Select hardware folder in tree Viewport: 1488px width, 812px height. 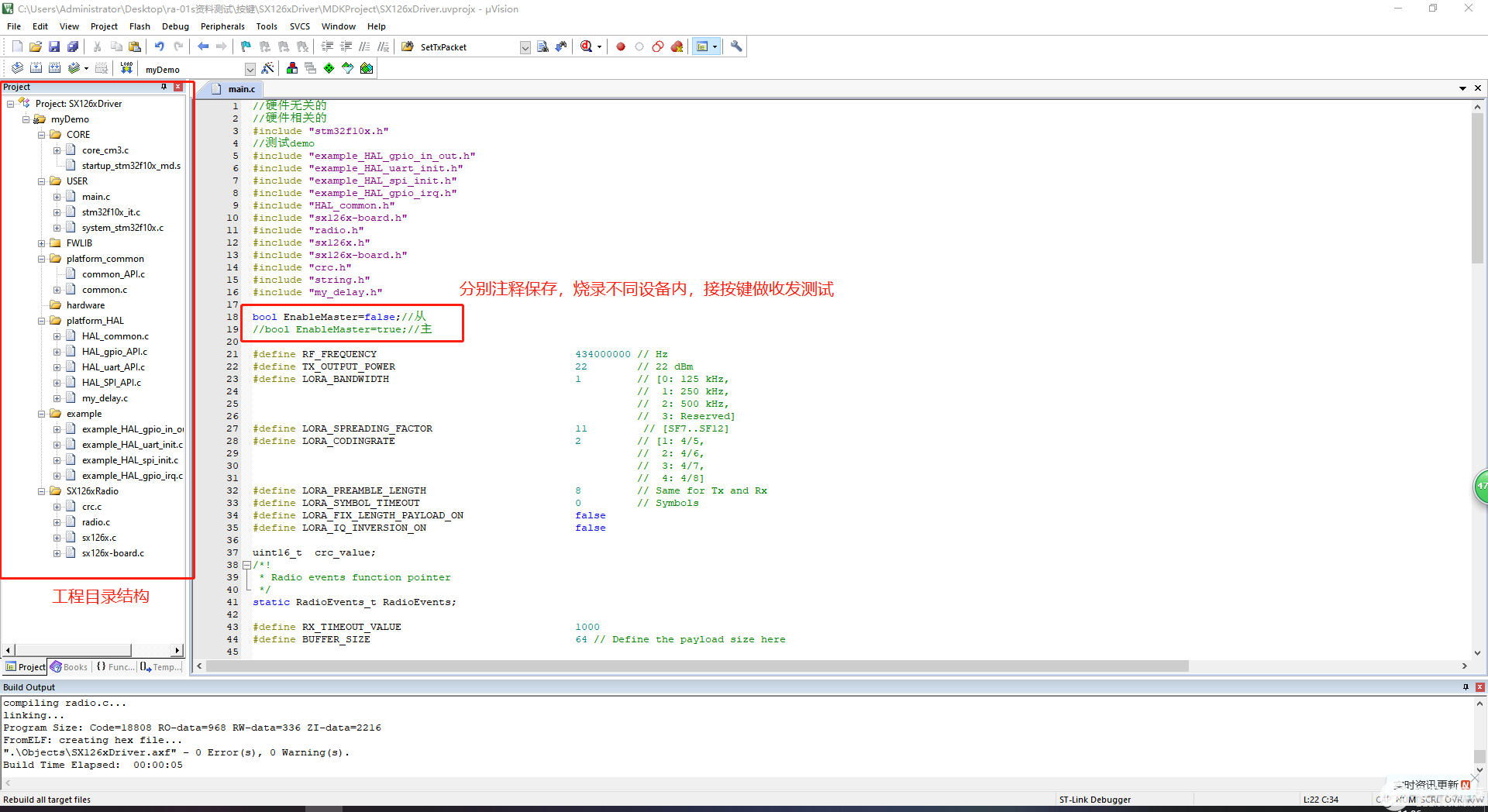[x=85, y=305]
